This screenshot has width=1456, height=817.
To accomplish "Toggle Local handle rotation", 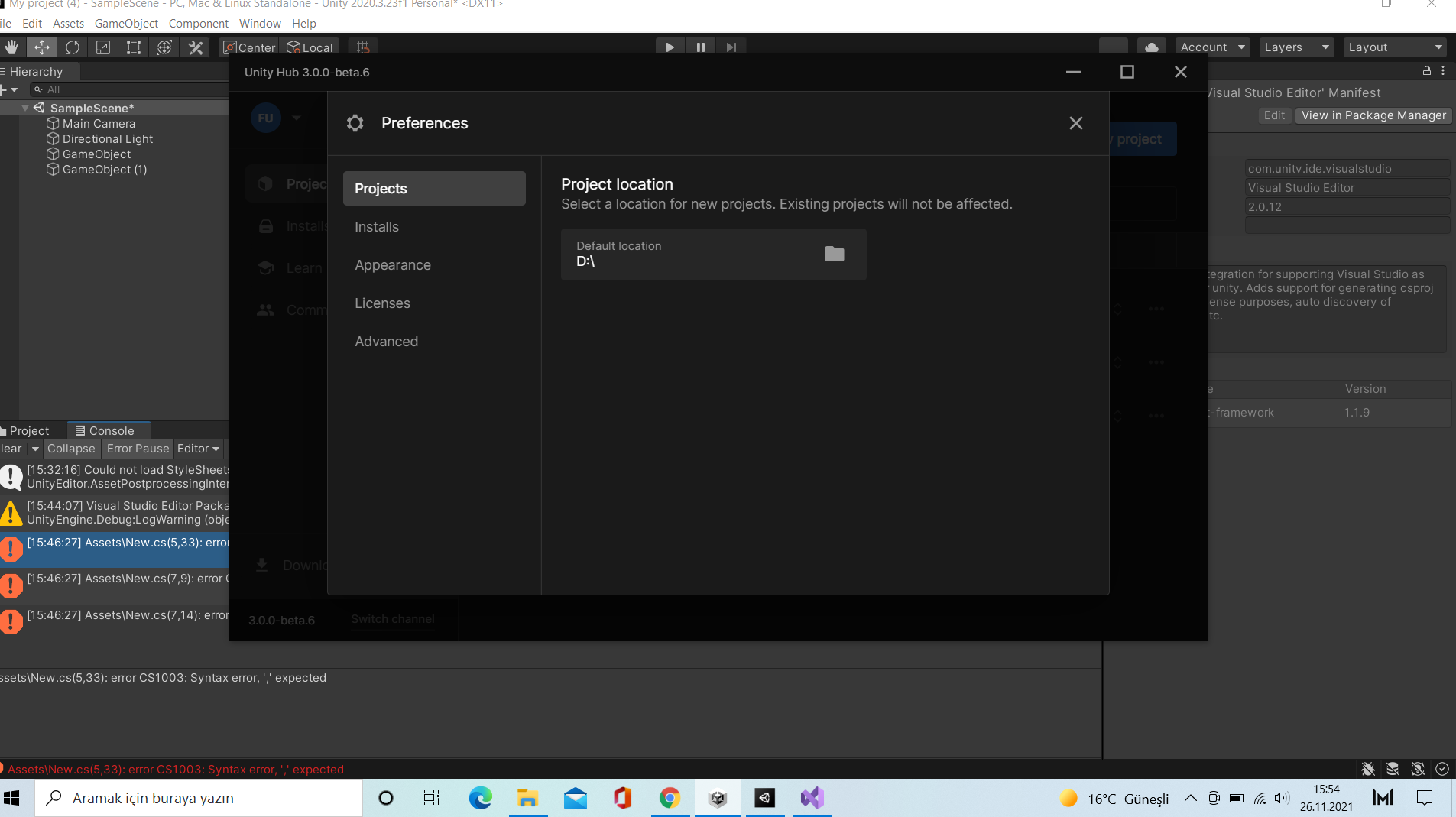I will point(310,47).
